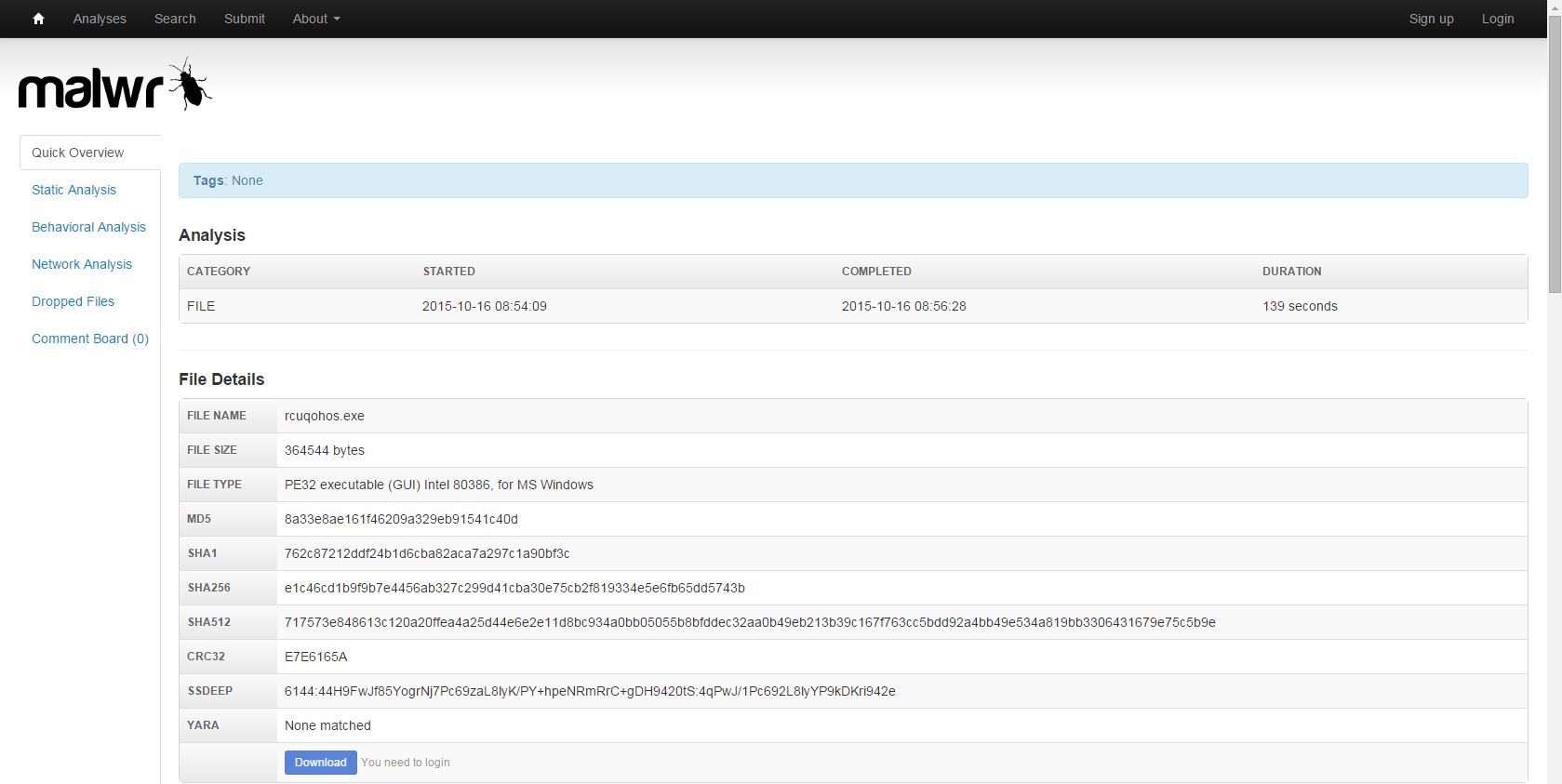Click the STARTED column header
1562x784 pixels.
pyautogui.click(x=449, y=272)
